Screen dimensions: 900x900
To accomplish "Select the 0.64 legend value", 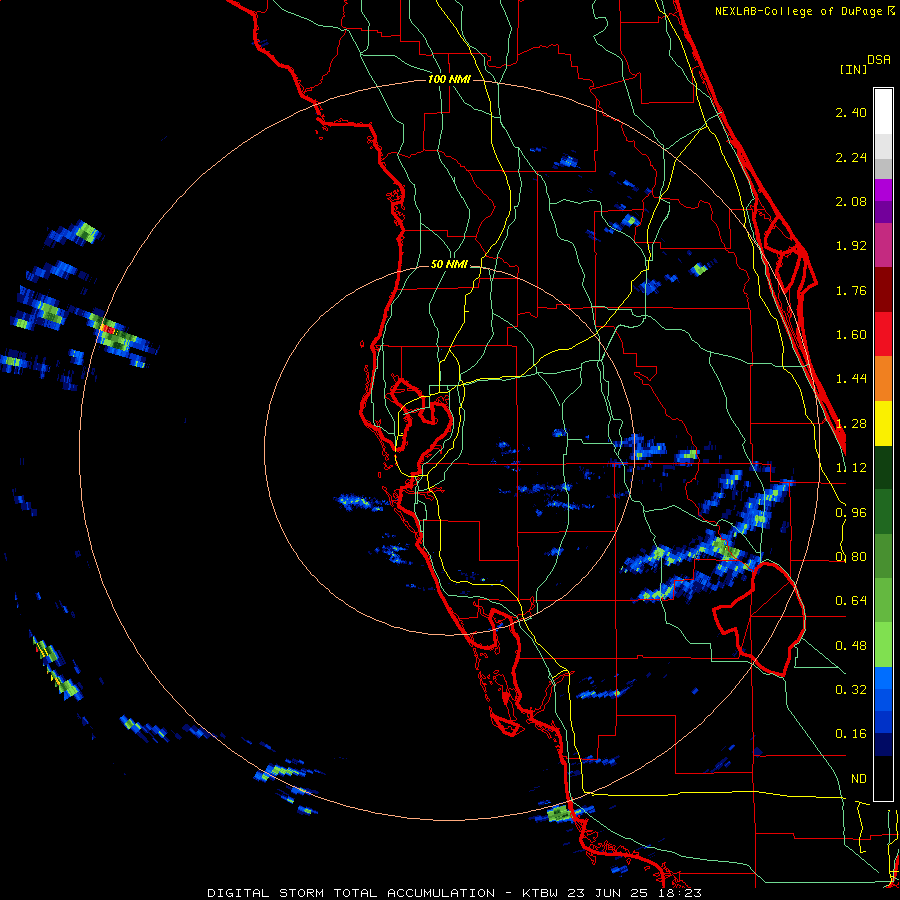I will tap(851, 601).
